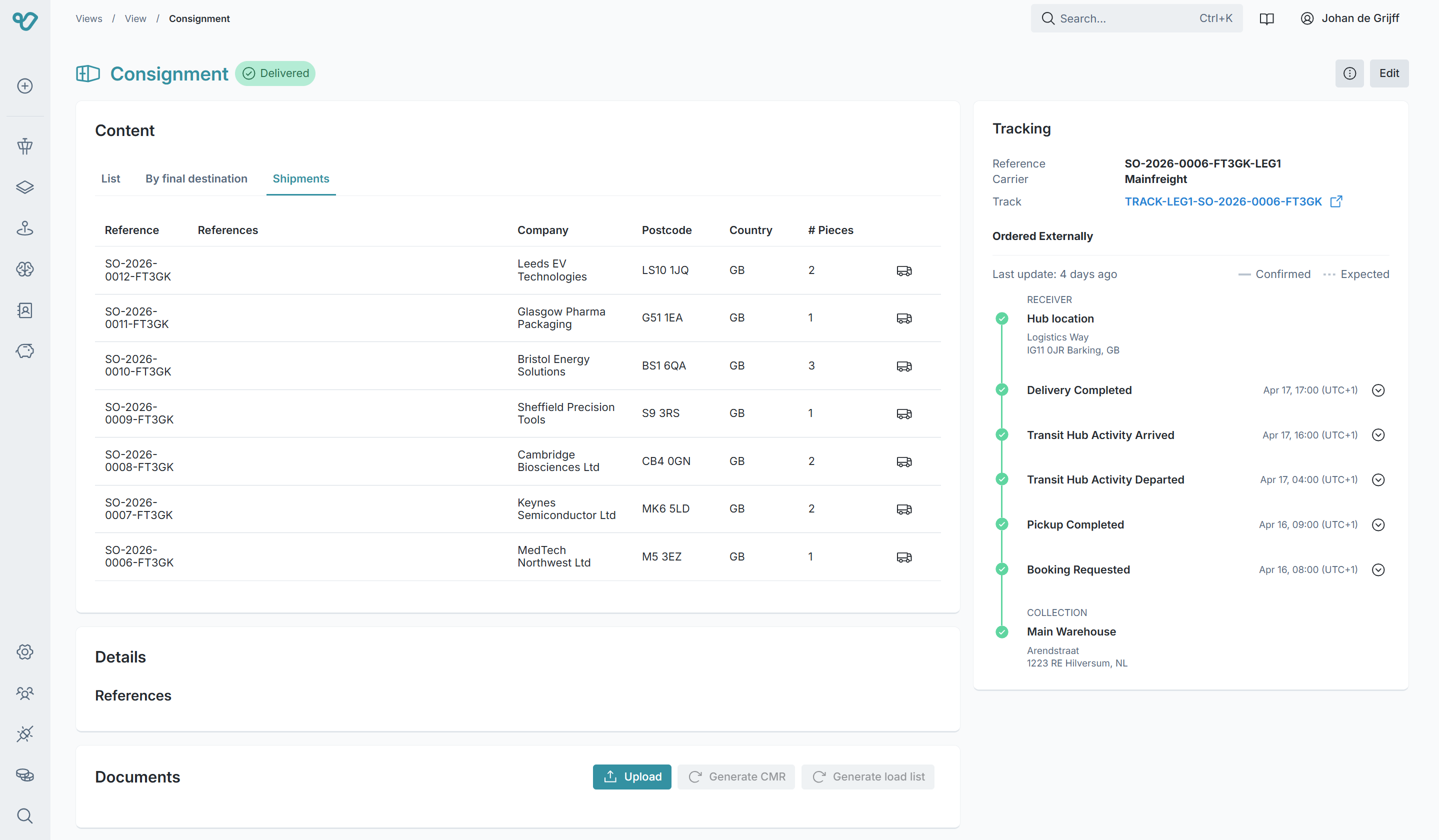The image size is (1439, 840).
Task: Expand the Transit Hub Activity Arrived event
Action: click(1378, 435)
